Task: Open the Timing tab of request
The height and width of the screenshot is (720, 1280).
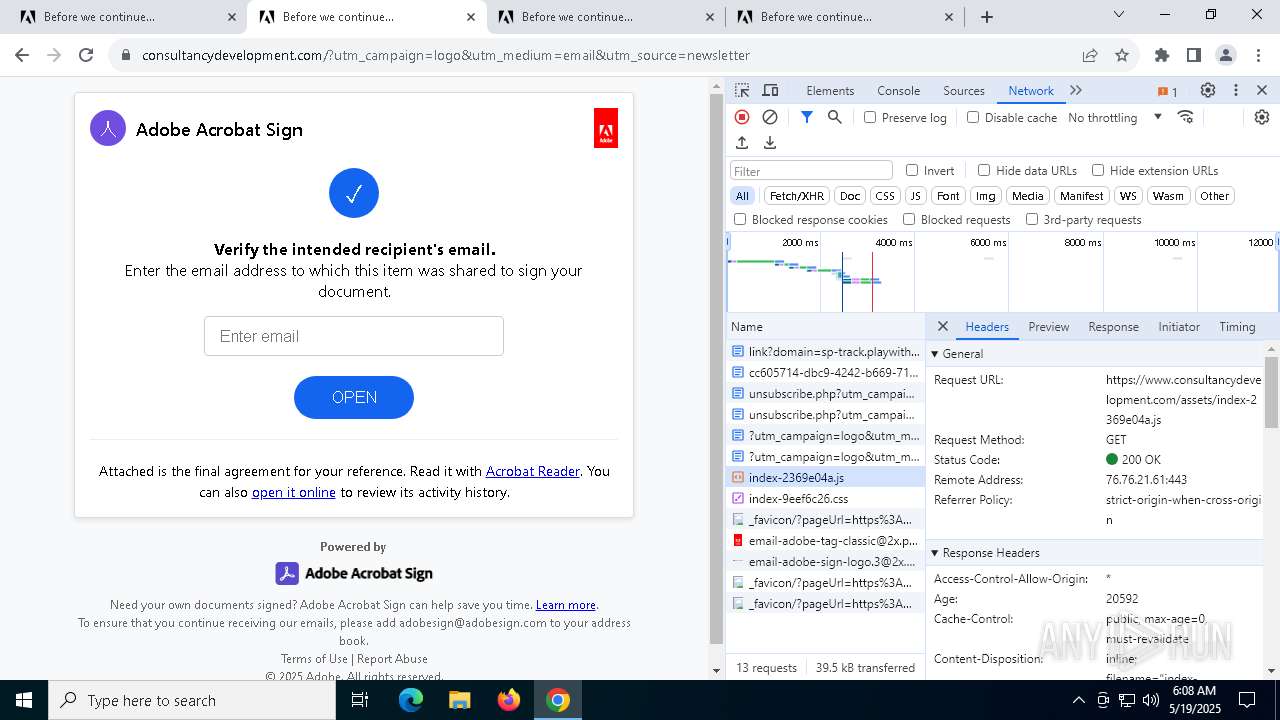Action: point(1237,326)
